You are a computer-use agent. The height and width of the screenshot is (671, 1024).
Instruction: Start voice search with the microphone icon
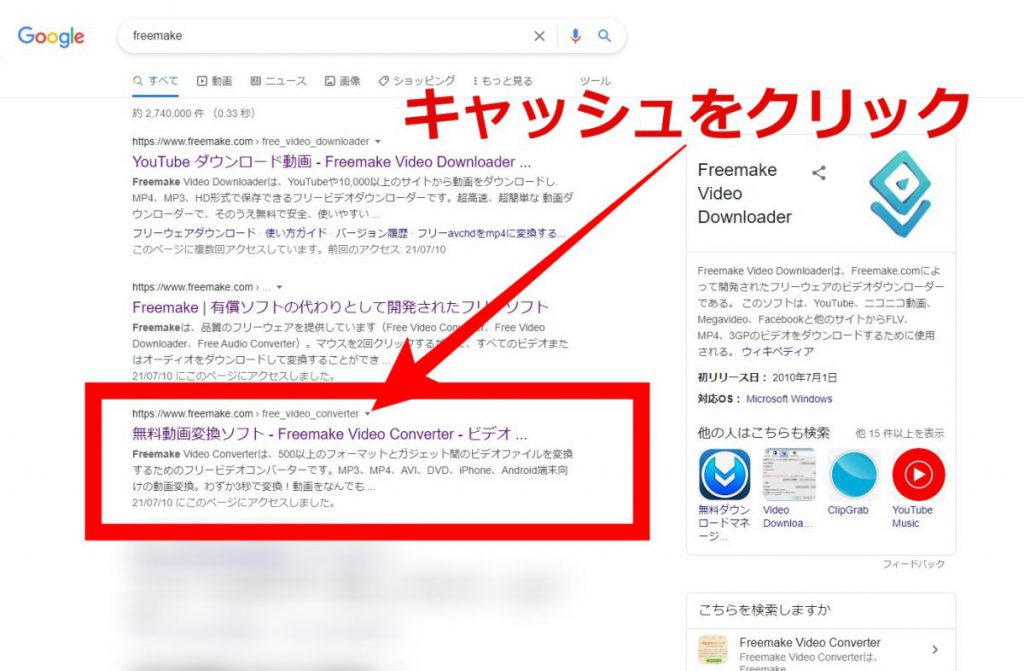pos(575,36)
